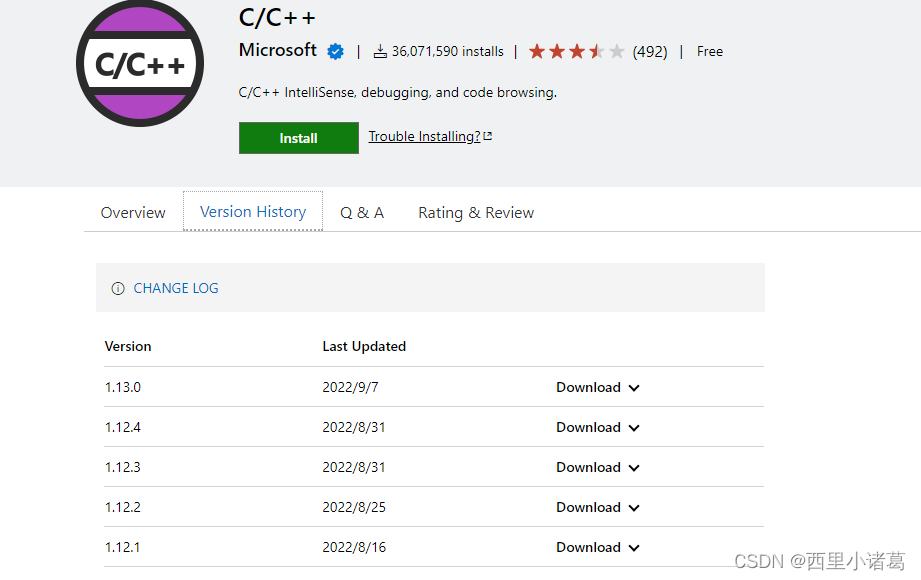Image resolution: width=921 pixels, height=580 pixels.
Task: Expand Download dropdown for version 1.12.3
Action: point(597,467)
